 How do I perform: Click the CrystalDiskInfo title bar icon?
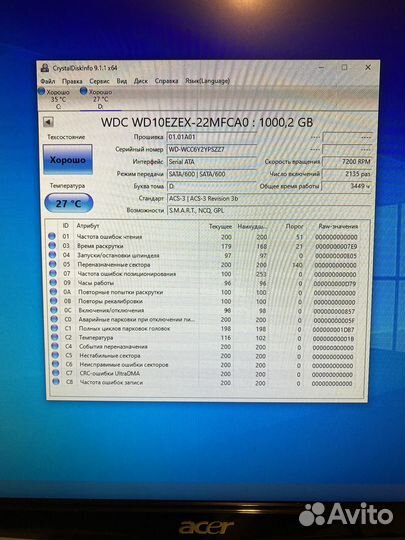[45, 68]
